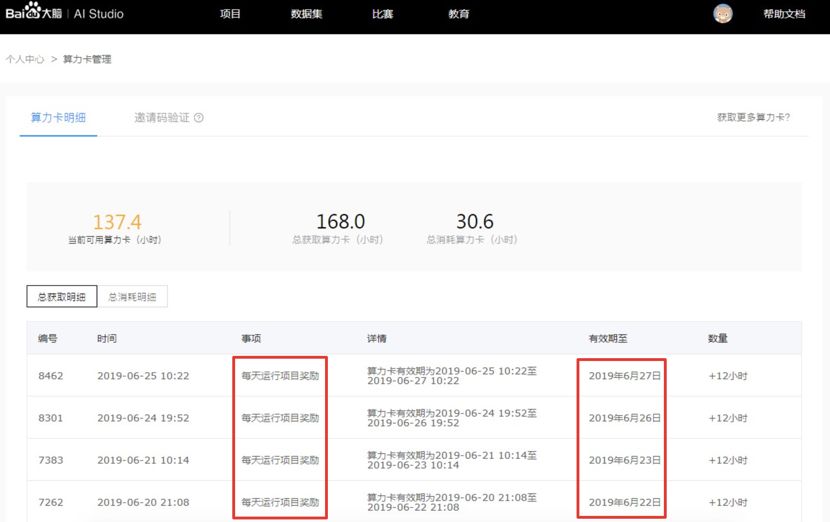Click the detail text of row 7383
Image resolution: width=830 pixels, height=522 pixels.
(x=452, y=460)
